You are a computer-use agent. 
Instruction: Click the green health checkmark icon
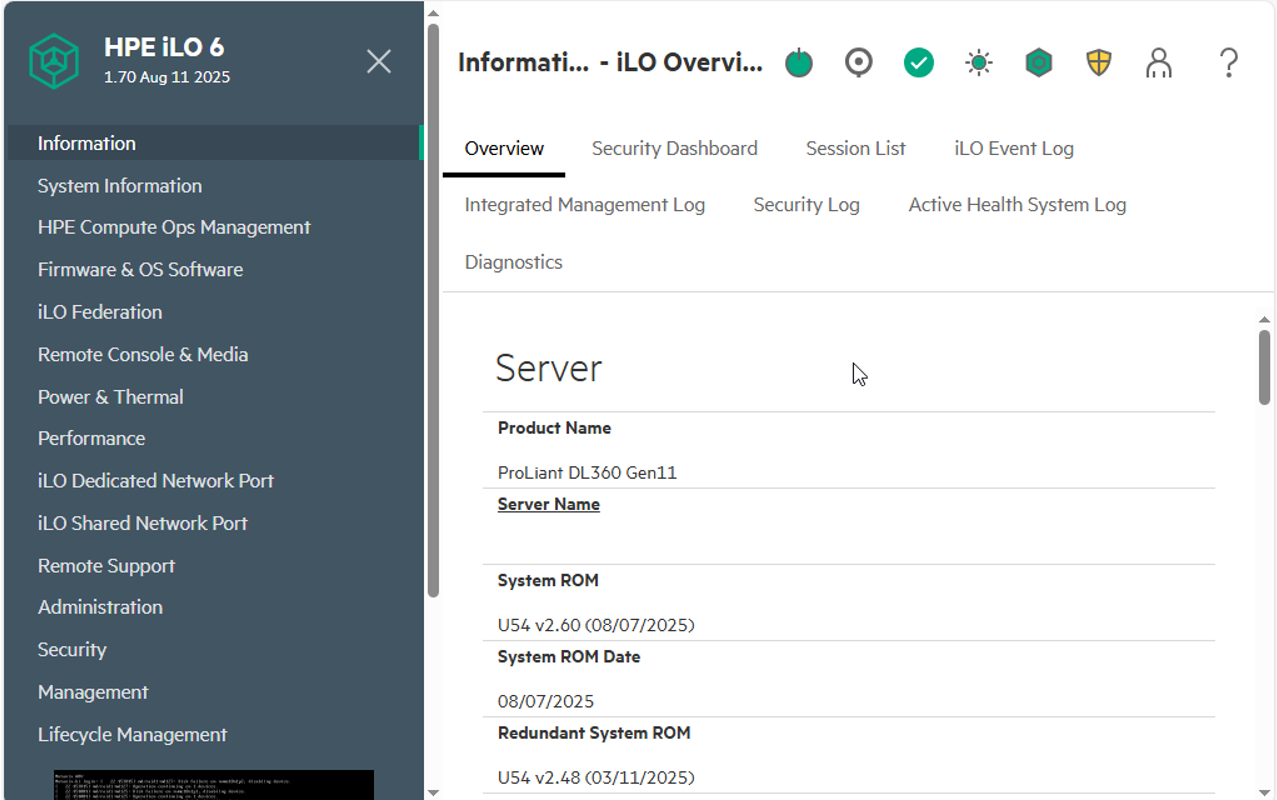[x=918, y=63]
